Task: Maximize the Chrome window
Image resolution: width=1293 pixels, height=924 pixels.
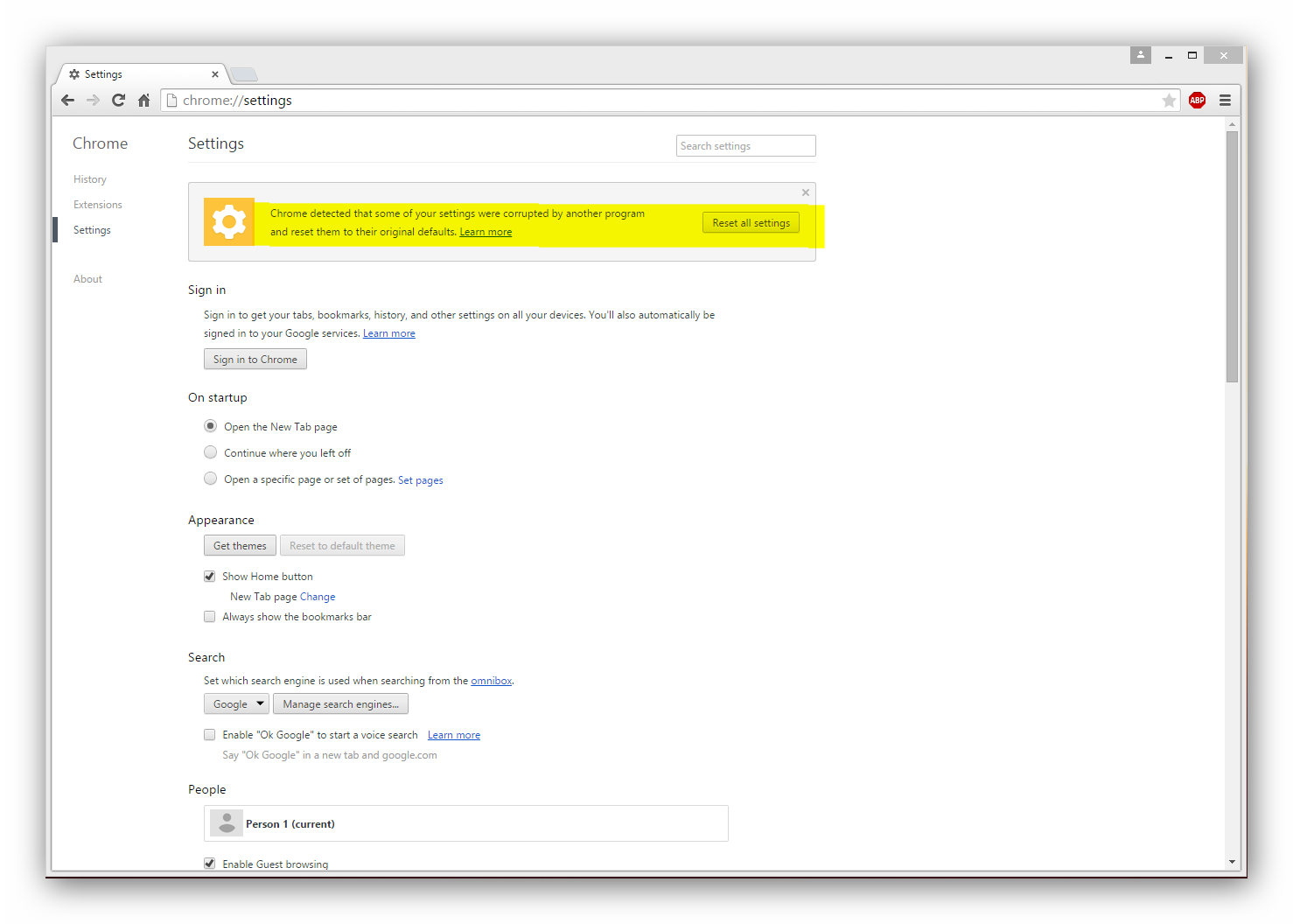Action: 1192,55
